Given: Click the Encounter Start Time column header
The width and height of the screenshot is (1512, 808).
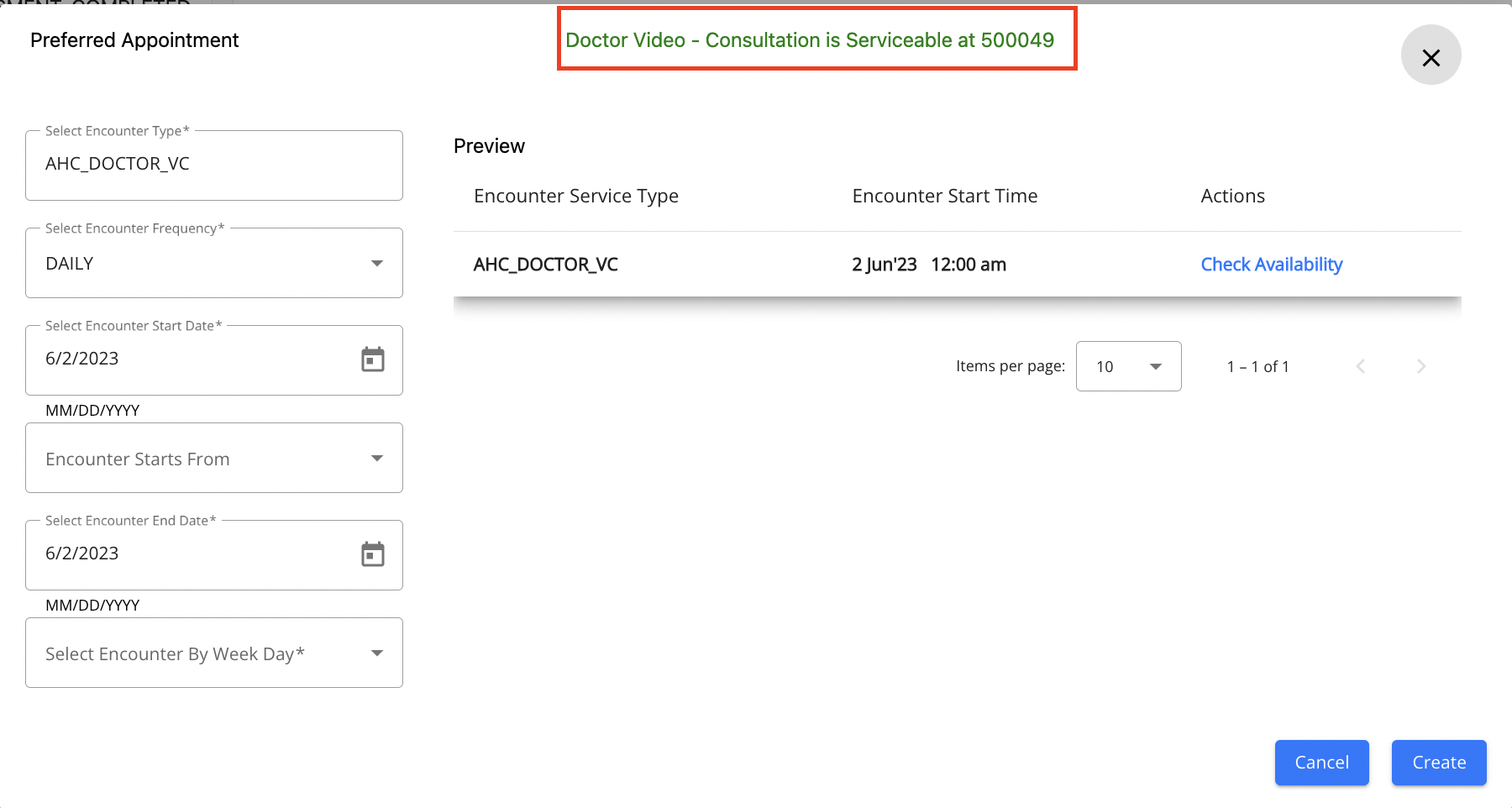Looking at the screenshot, I should pos(944,197).
